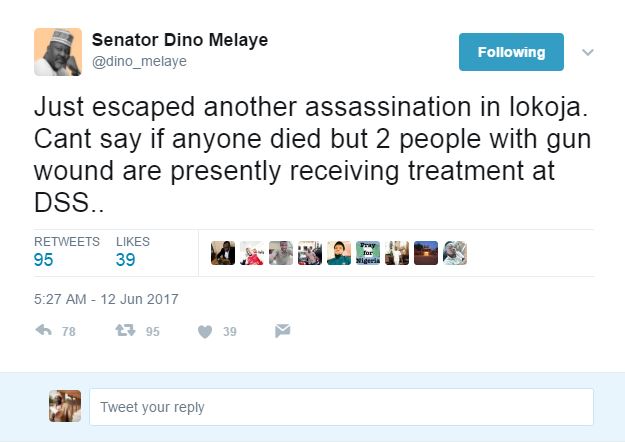Open Senator Dino Melaye's profile picture
This screenshot has height=442, width=625.
(x=58, y=52)
